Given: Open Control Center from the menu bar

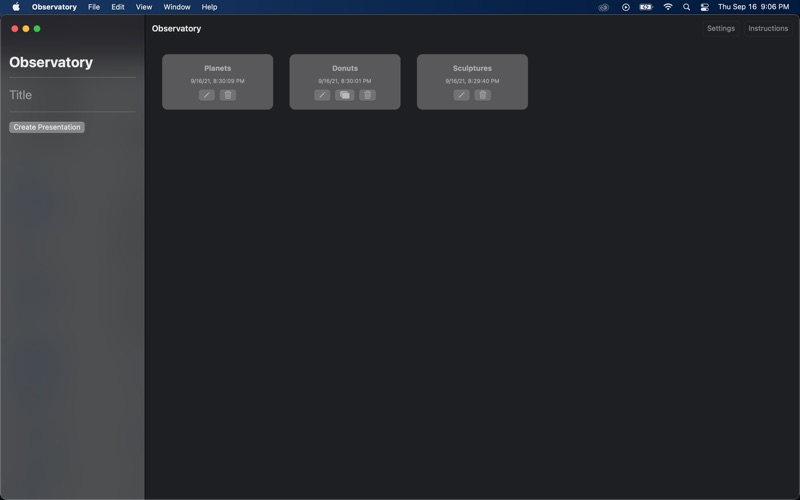Looking at the screenshot, I should 705,7.
